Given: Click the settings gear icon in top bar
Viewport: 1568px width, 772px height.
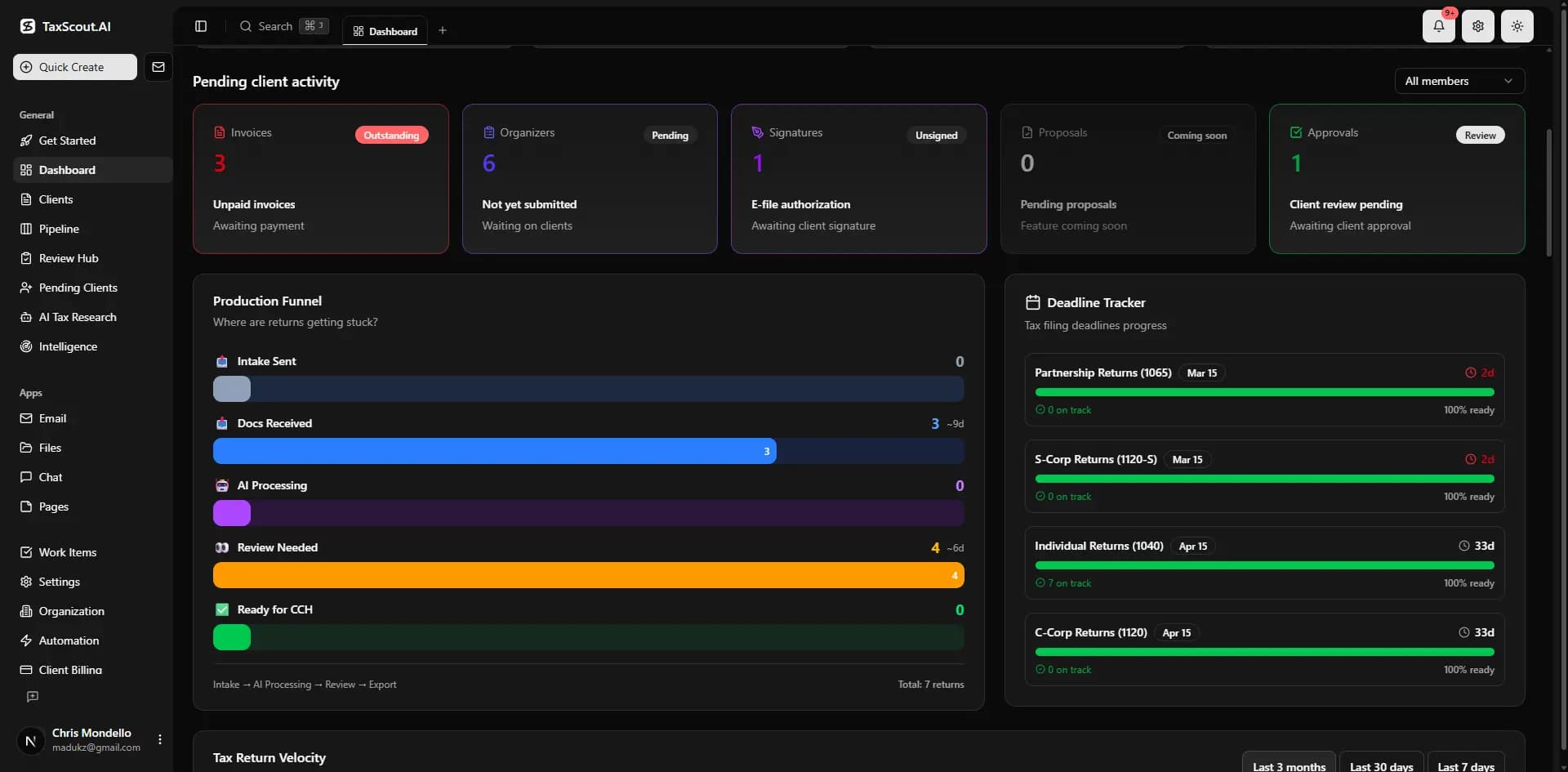Looking at the screenshot, I should [1477, 26].
